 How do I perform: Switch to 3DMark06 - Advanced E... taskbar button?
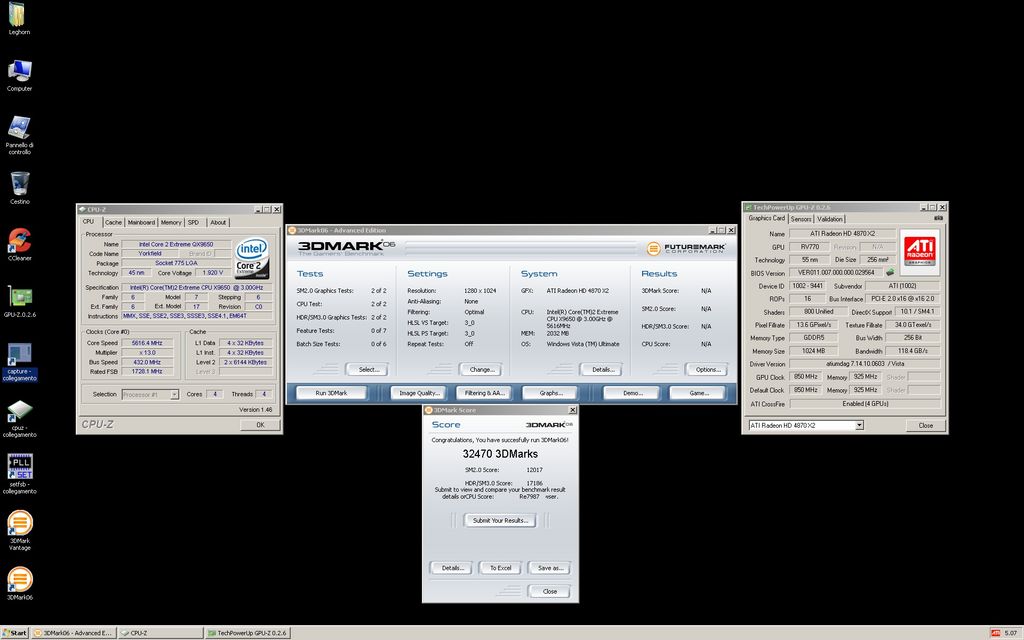[x=73, y=633]
